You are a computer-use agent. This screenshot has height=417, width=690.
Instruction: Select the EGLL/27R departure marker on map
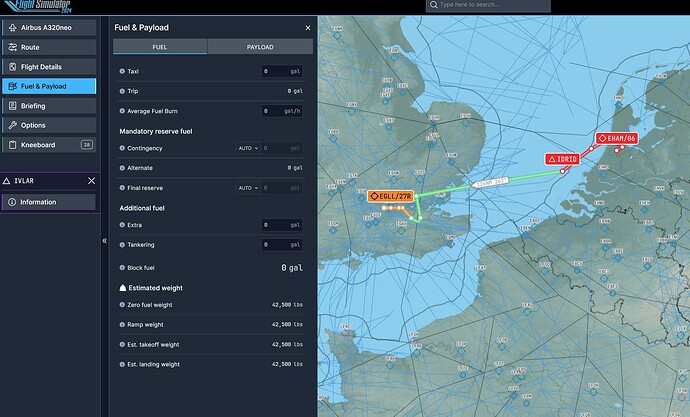click(391, 196)
